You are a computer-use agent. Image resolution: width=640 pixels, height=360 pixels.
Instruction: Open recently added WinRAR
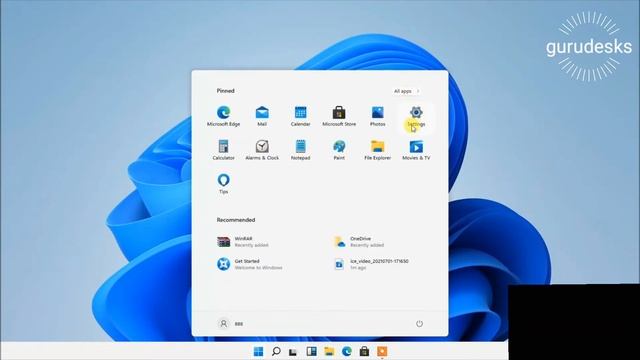coord(243,242)
